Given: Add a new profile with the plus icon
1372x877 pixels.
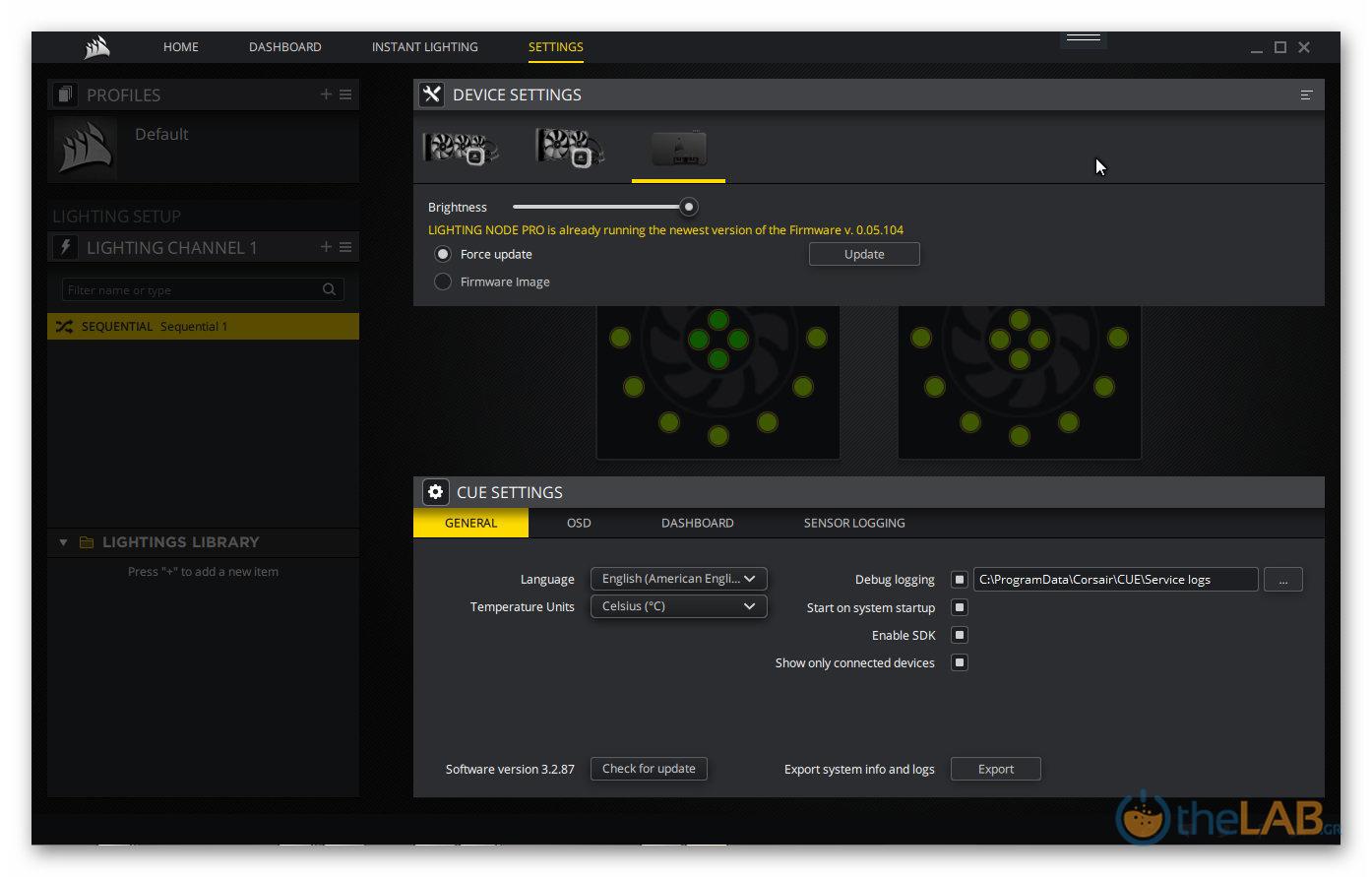Looking at the screenshot, I should coord(326,94).
